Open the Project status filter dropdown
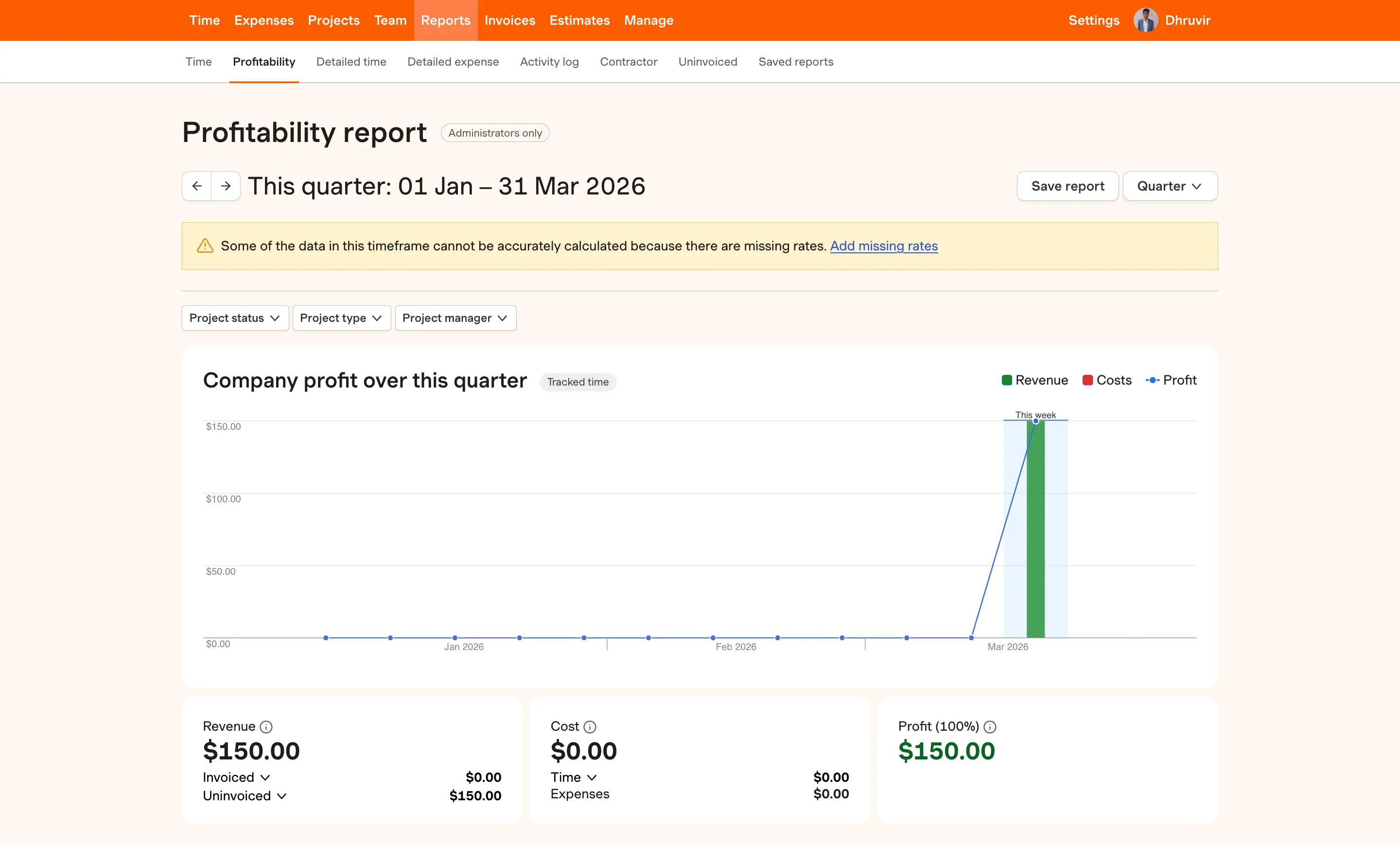This screenshot has height=845, width=1400. coord(235,318)
